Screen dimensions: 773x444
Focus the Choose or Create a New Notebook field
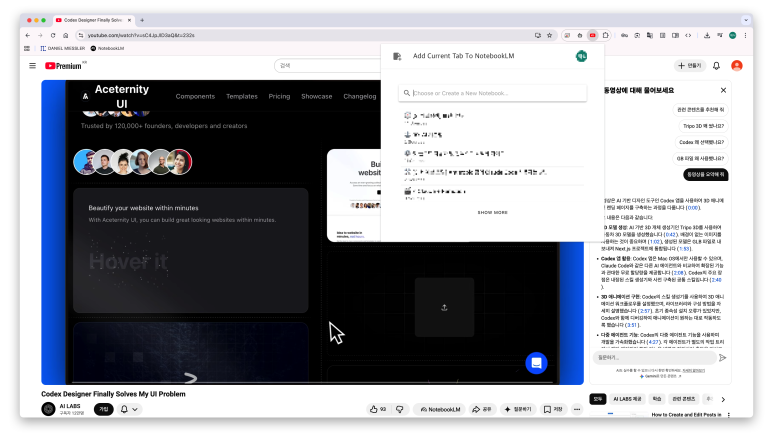[492, 93]
